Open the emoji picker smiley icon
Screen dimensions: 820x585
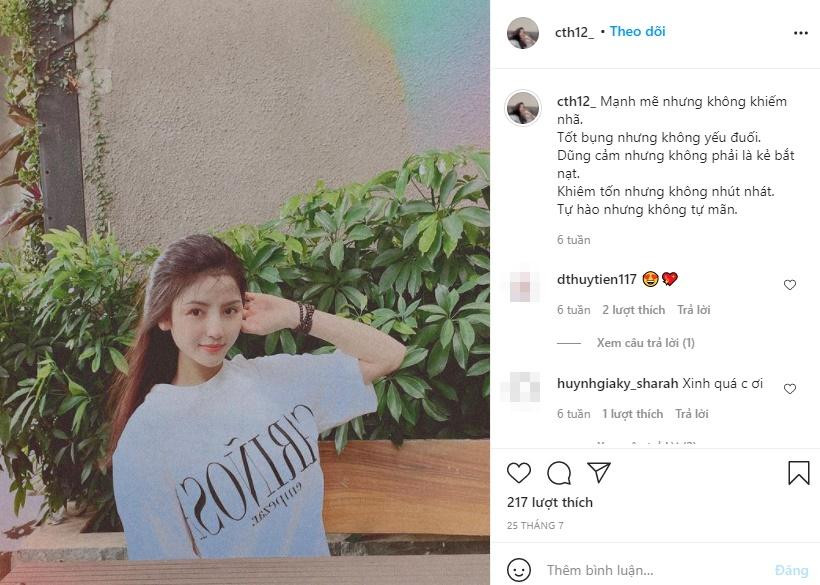[x=519, y=570]
